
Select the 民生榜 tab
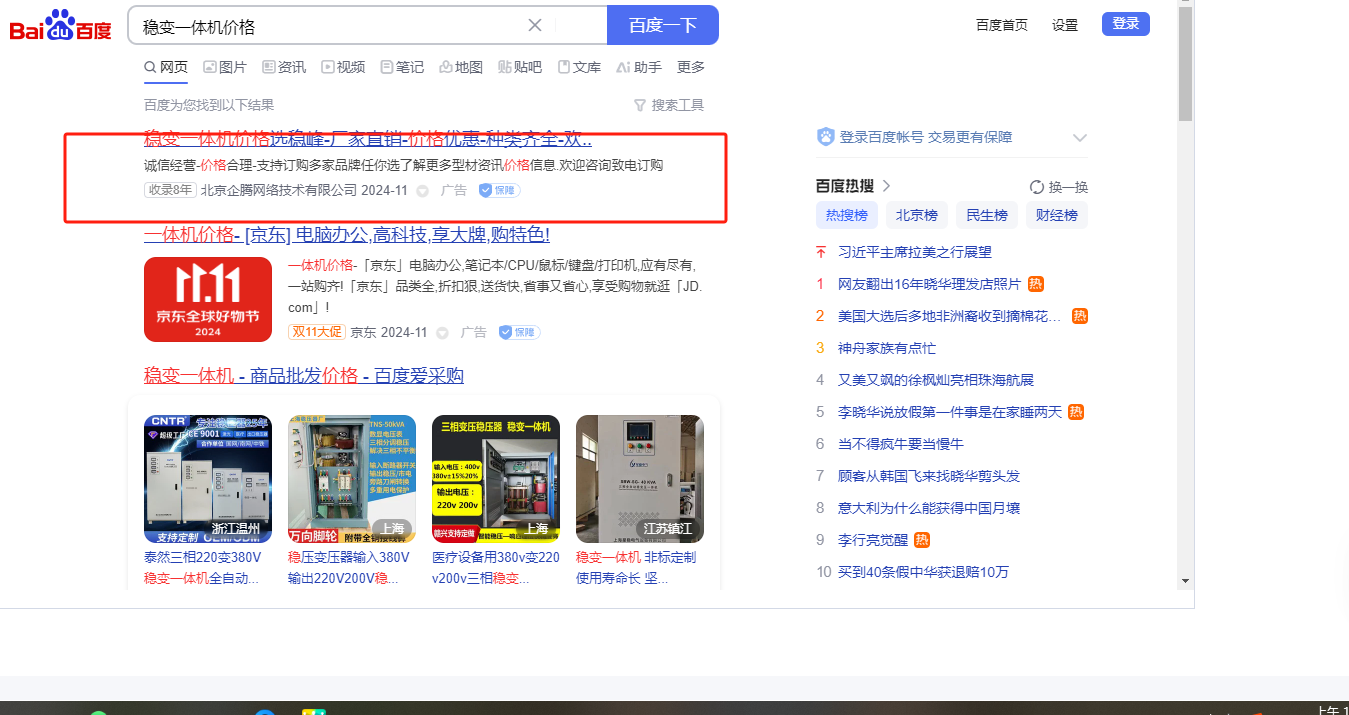click(x=987, y=215)
